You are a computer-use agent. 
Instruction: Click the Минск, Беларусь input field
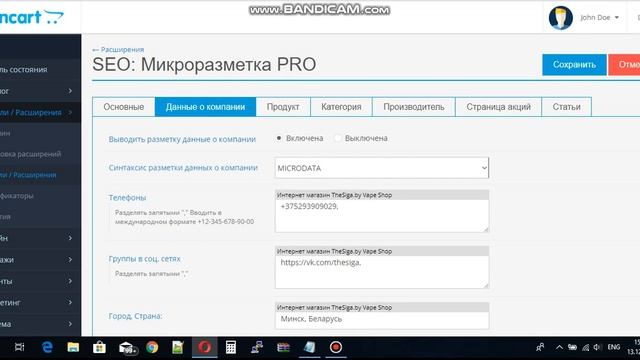tap(382, 320)
